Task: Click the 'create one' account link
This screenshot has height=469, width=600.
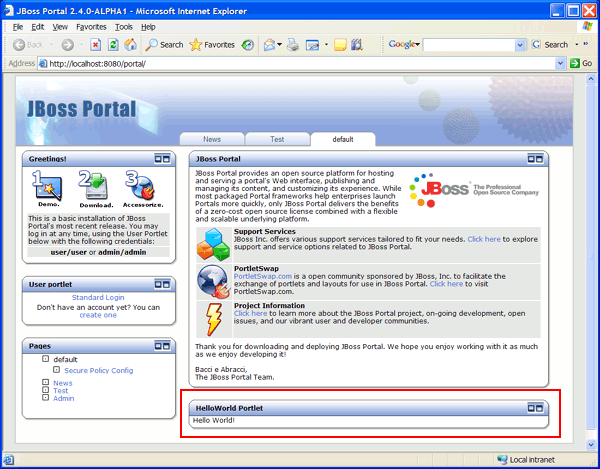Action: pyautogui.click(x=98, y=315)
